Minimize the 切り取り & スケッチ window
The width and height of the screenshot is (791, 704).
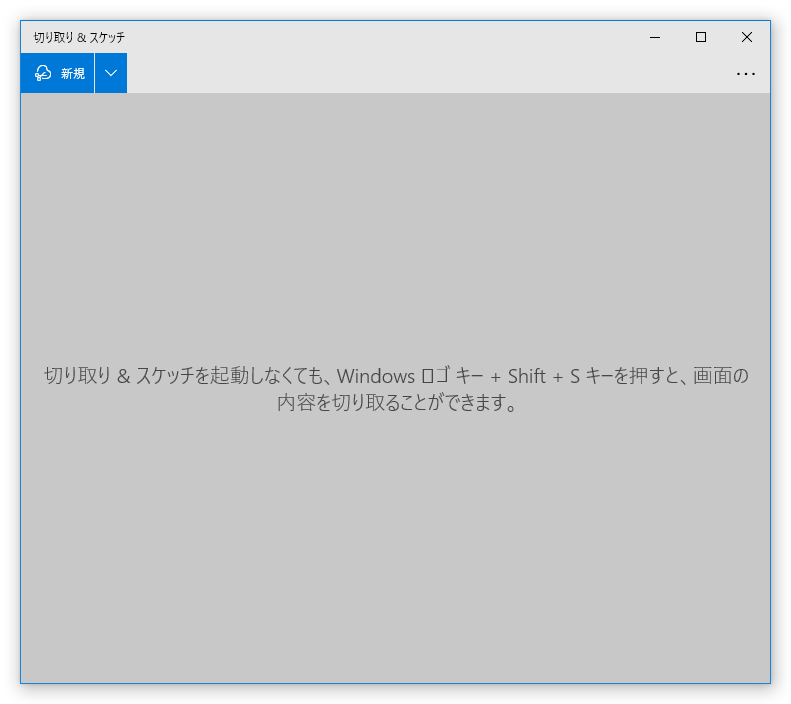655,37
